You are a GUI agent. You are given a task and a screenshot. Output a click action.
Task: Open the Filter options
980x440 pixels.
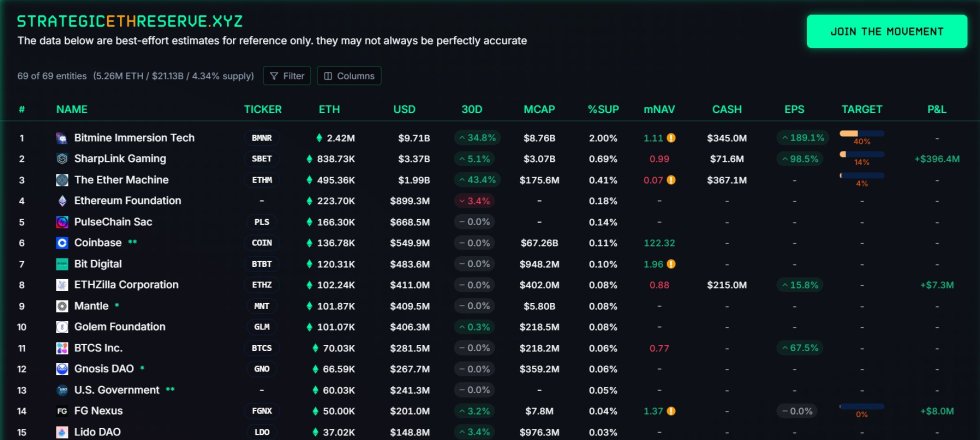tap(286, 76)
